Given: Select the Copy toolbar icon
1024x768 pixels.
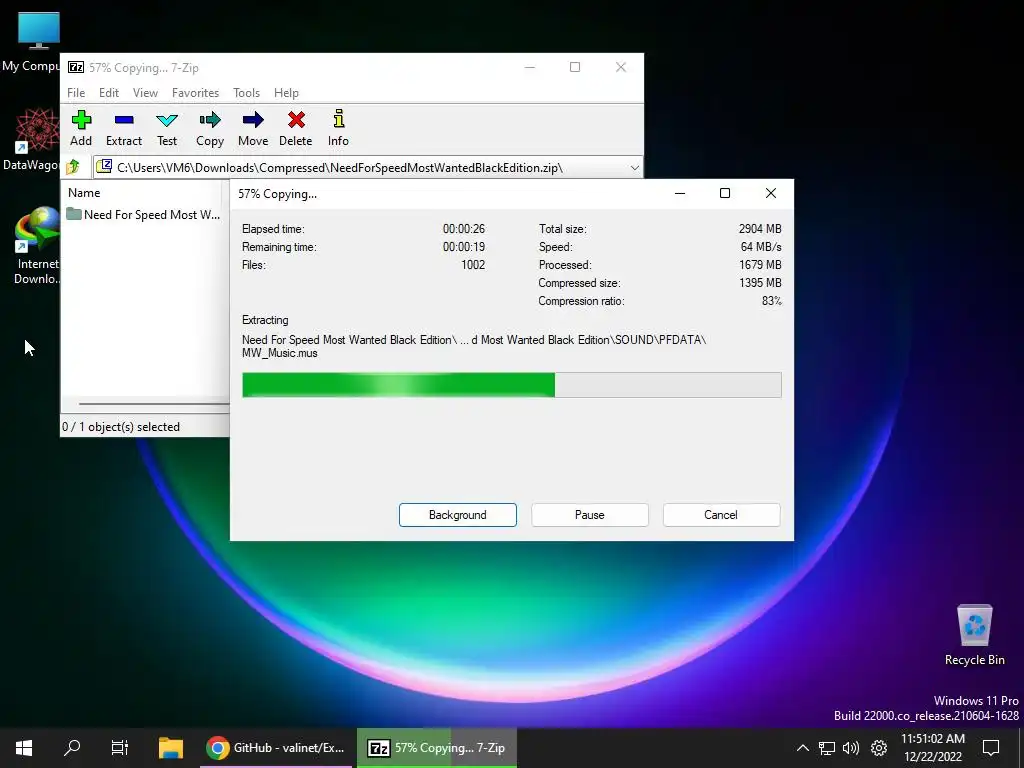Looking at the screenshot, I should [x=210, y=128].
